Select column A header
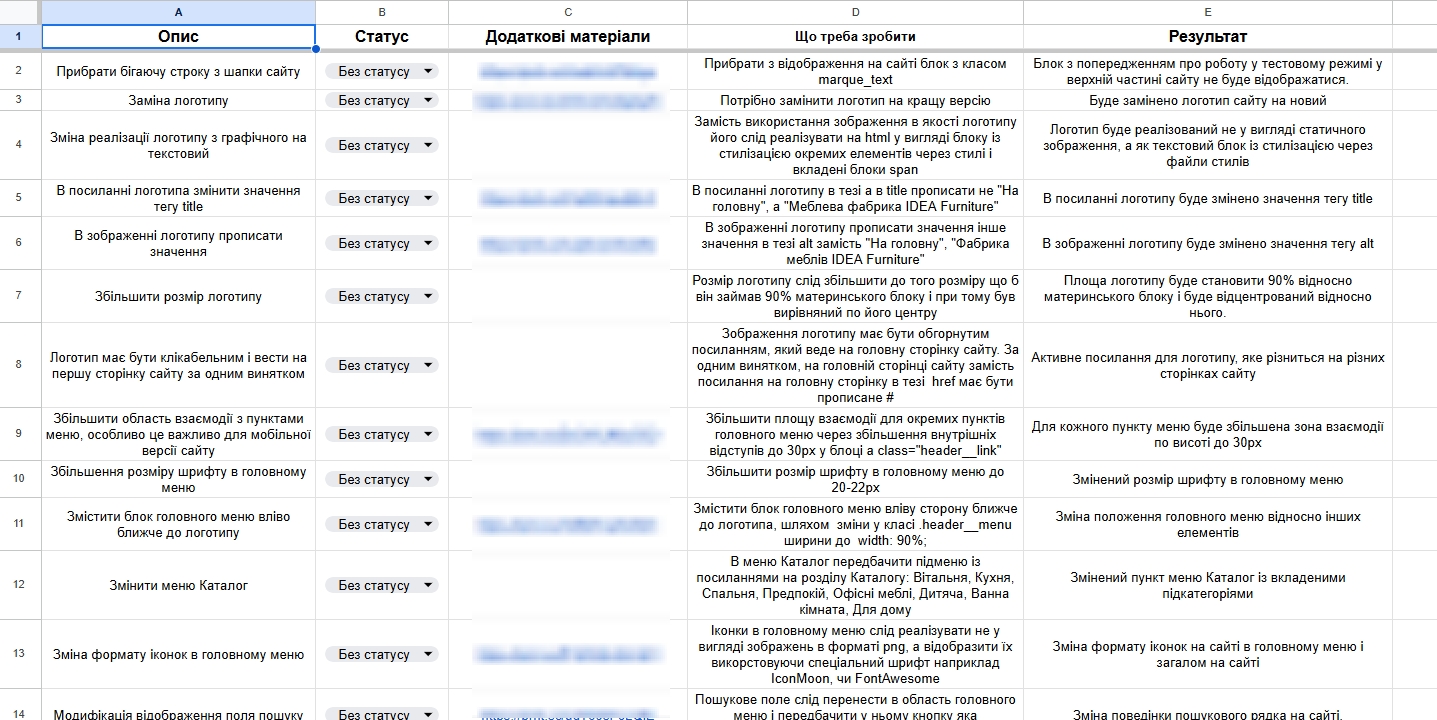Screen dimensions: 1437x720 [178, 12]
